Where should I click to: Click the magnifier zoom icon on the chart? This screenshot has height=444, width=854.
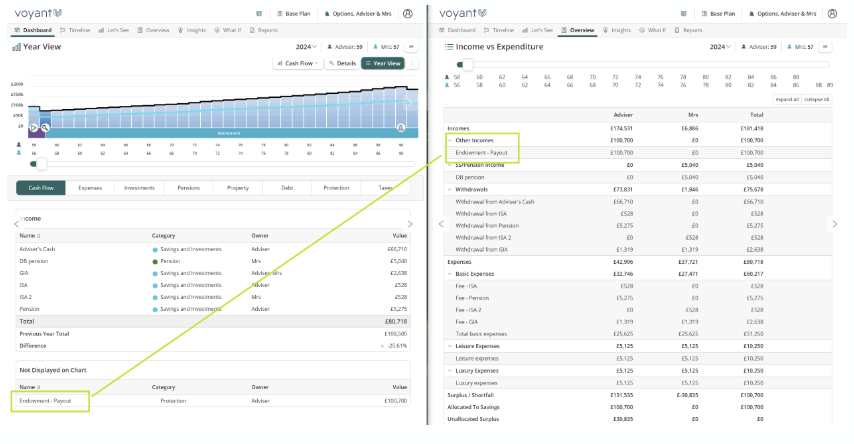coord(45,128)
